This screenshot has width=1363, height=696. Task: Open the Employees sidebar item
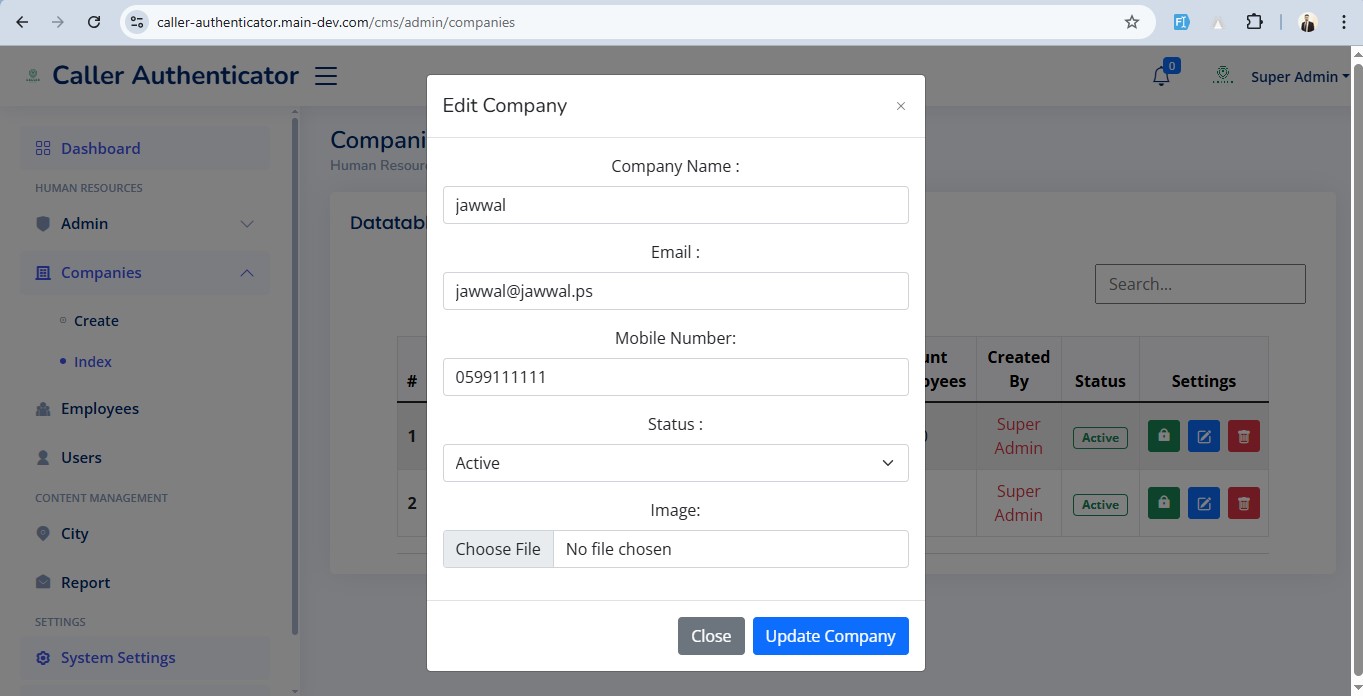100,409
